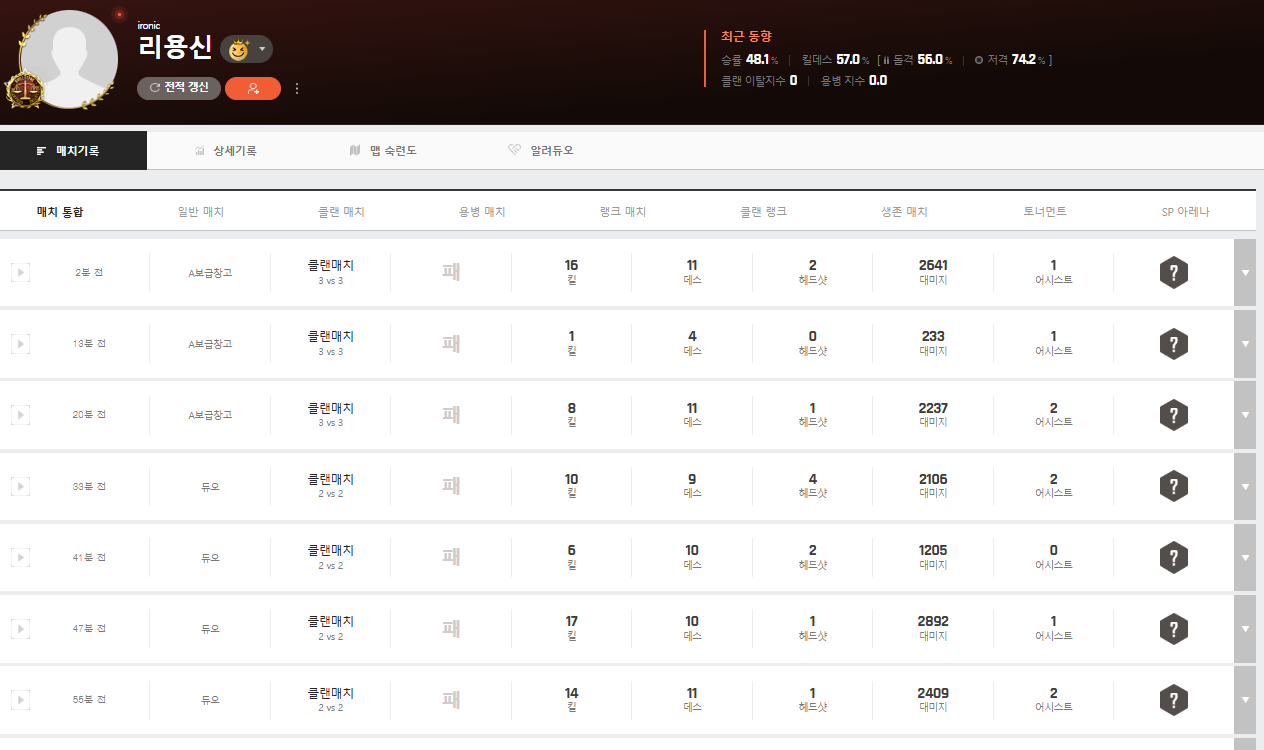The width and height of the screenshot is (1264, 750).
Task: Select the 생존 매치 filter
Action: click(x=903, y=212)
